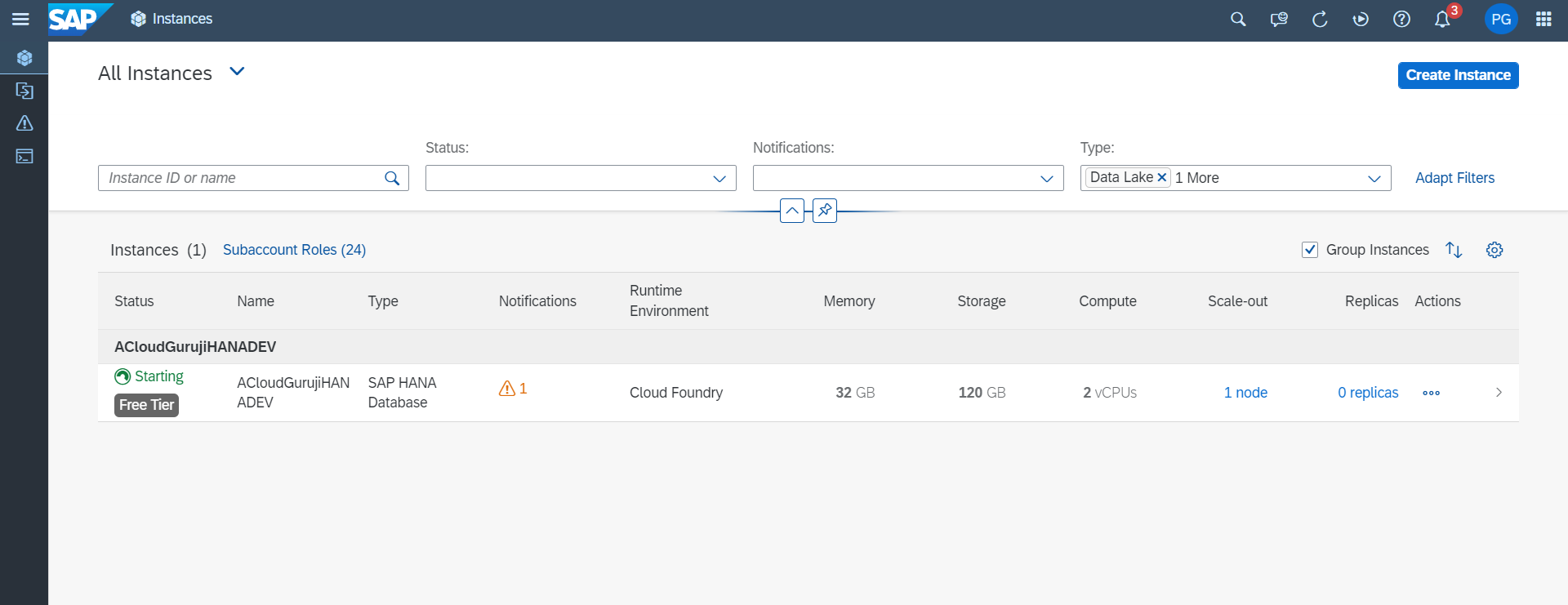Expand the Notifications filter dropdown

pyautogui.click(x=1046, y=178)
